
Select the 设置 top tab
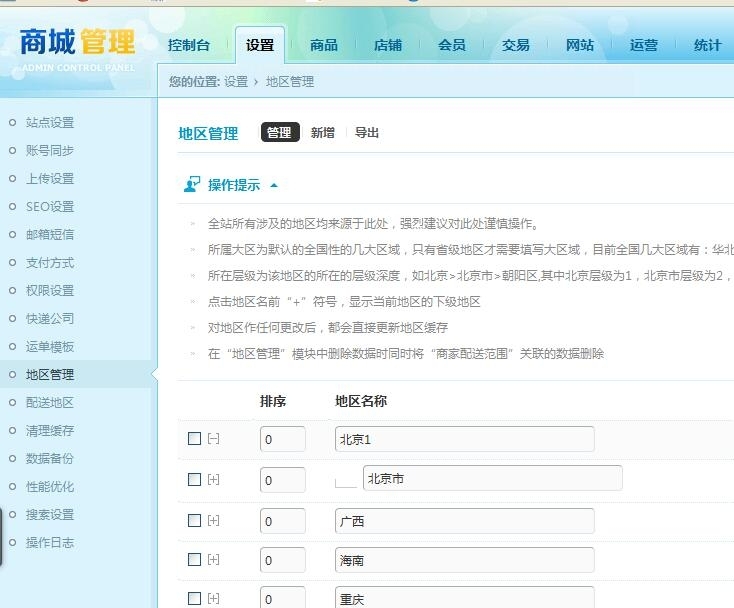[x=260, y=45]
